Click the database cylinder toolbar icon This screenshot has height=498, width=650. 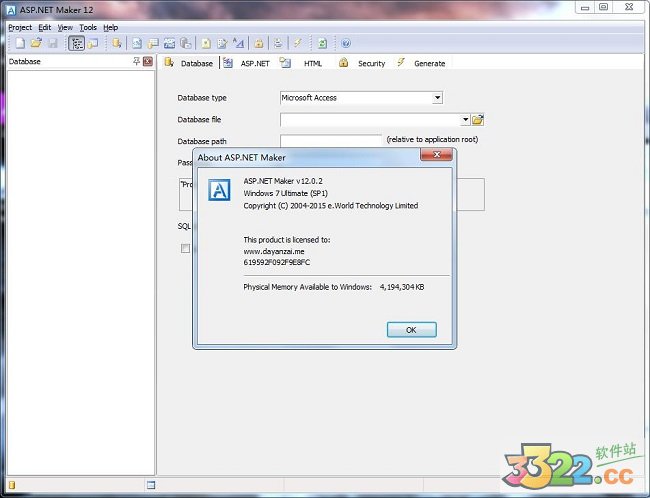[116, 43]
